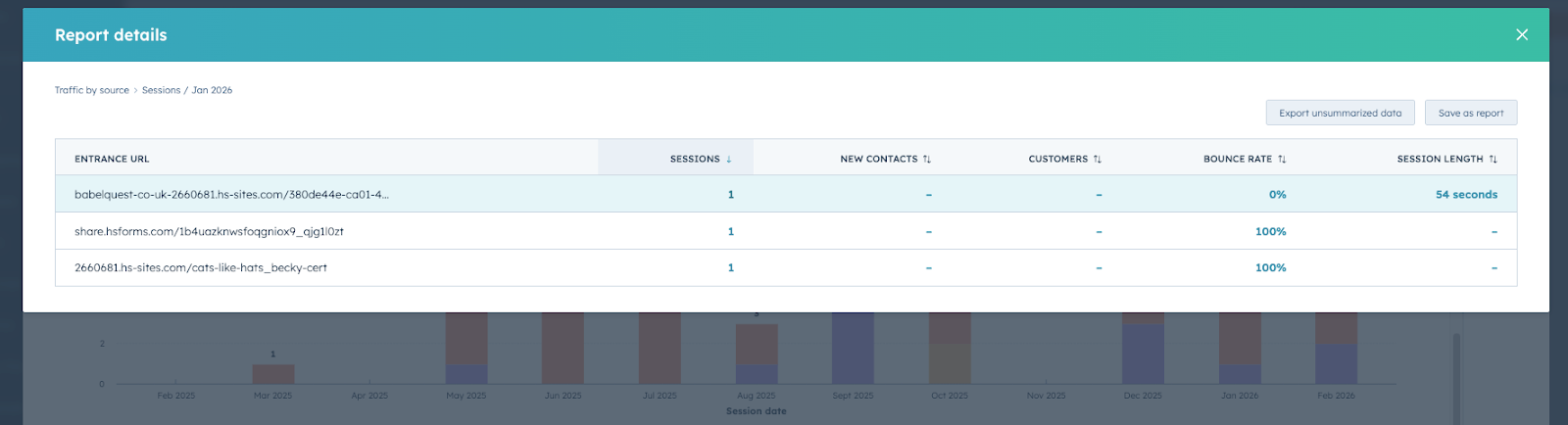The width and height of the screenshot is (1568, 425).
Task: Click Save as report button
Action: click(x=1470, y=114)
